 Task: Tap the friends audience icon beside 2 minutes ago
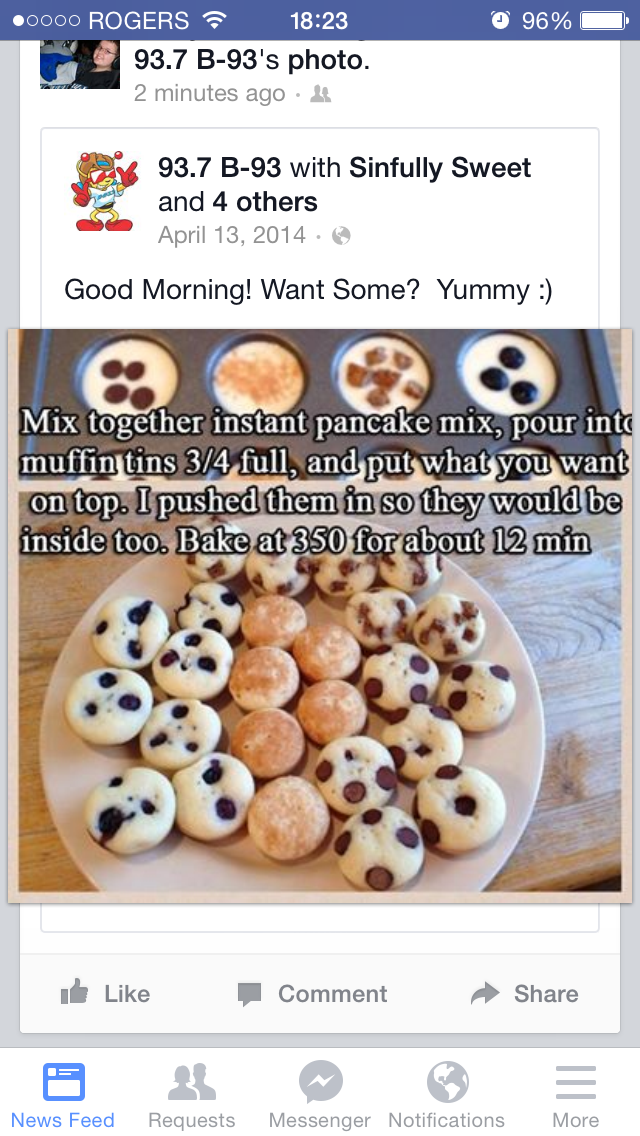click(320, 94)
